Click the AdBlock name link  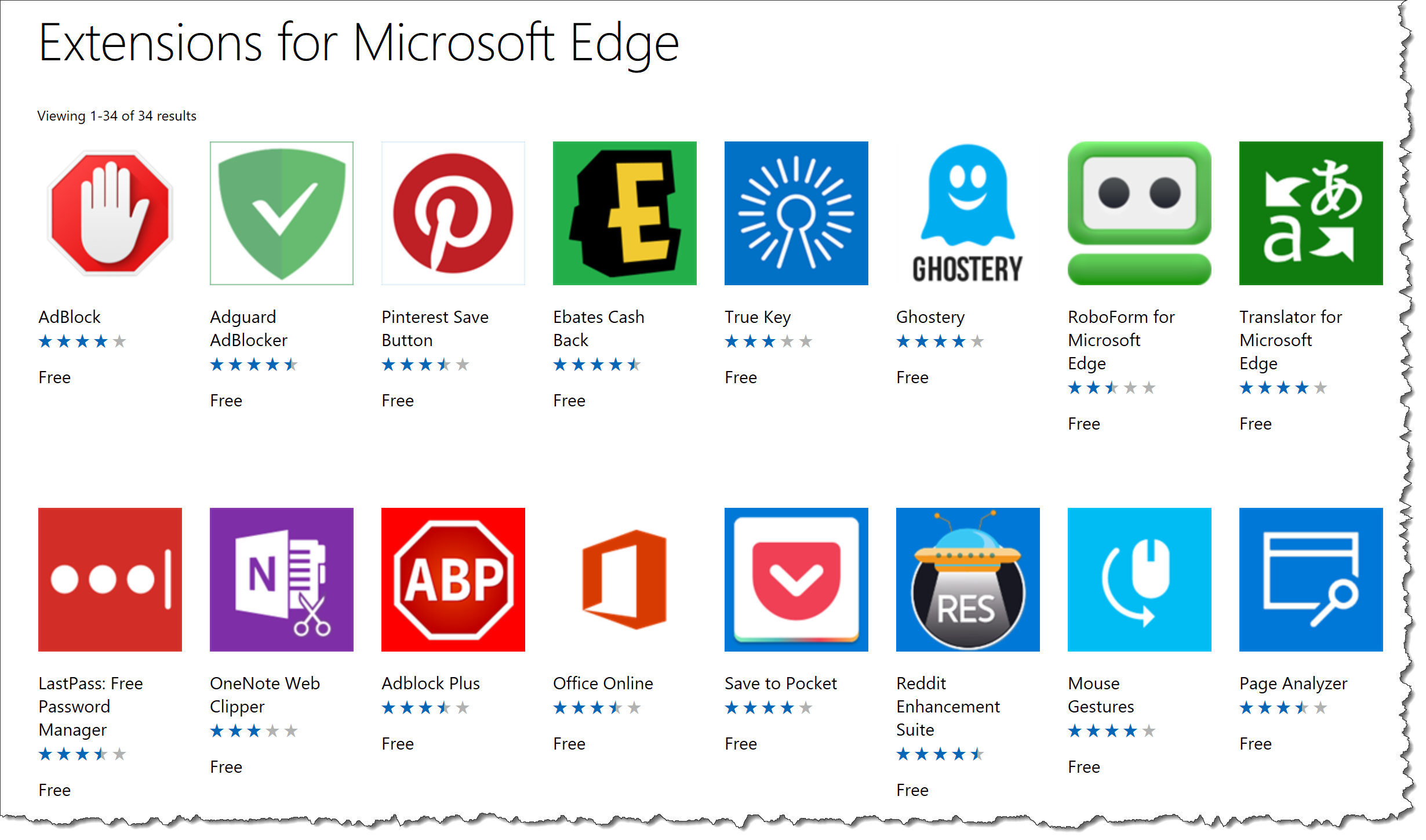tap(68, 317)
